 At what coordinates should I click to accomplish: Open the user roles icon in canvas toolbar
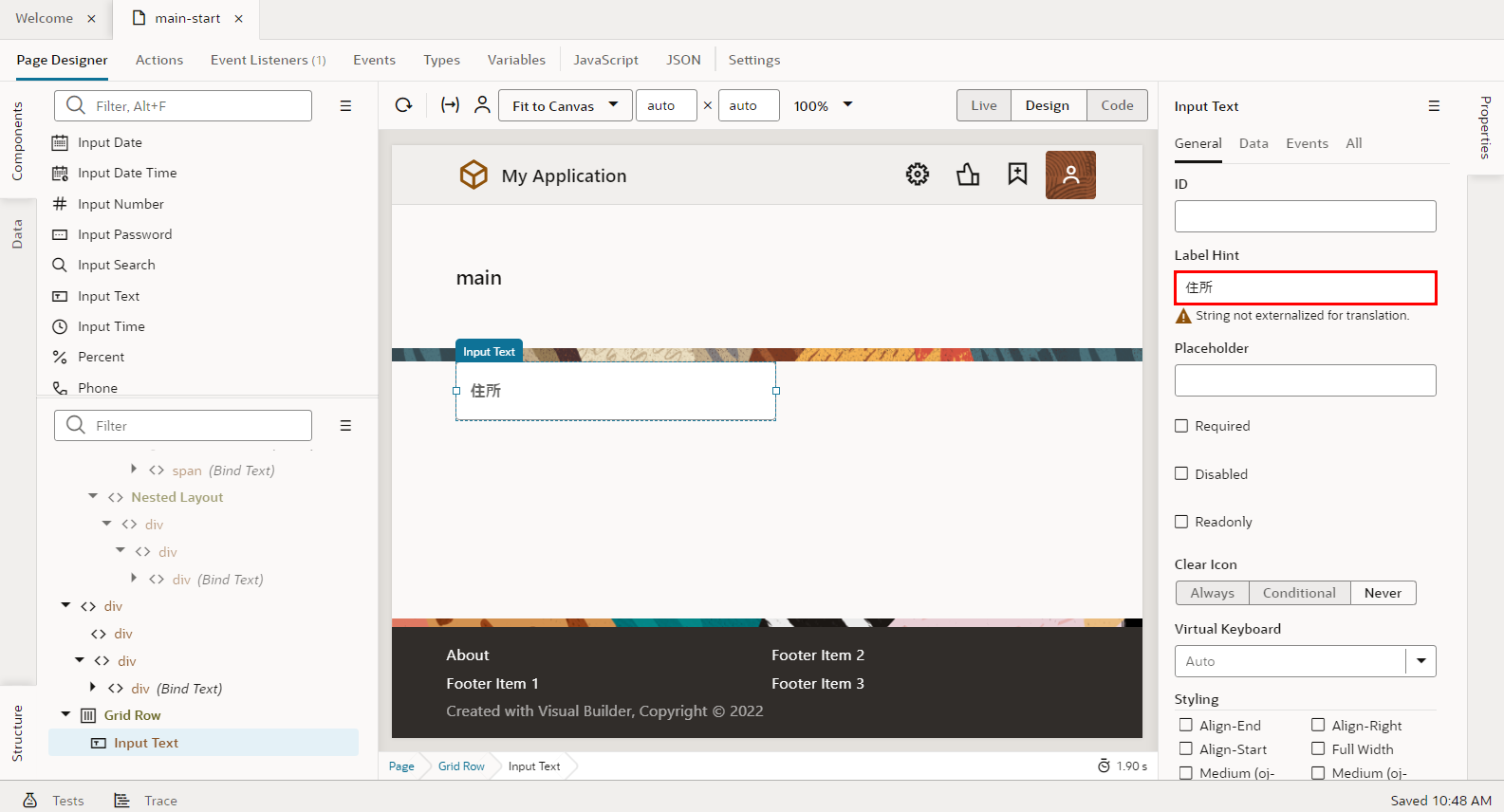pos(482,105)
